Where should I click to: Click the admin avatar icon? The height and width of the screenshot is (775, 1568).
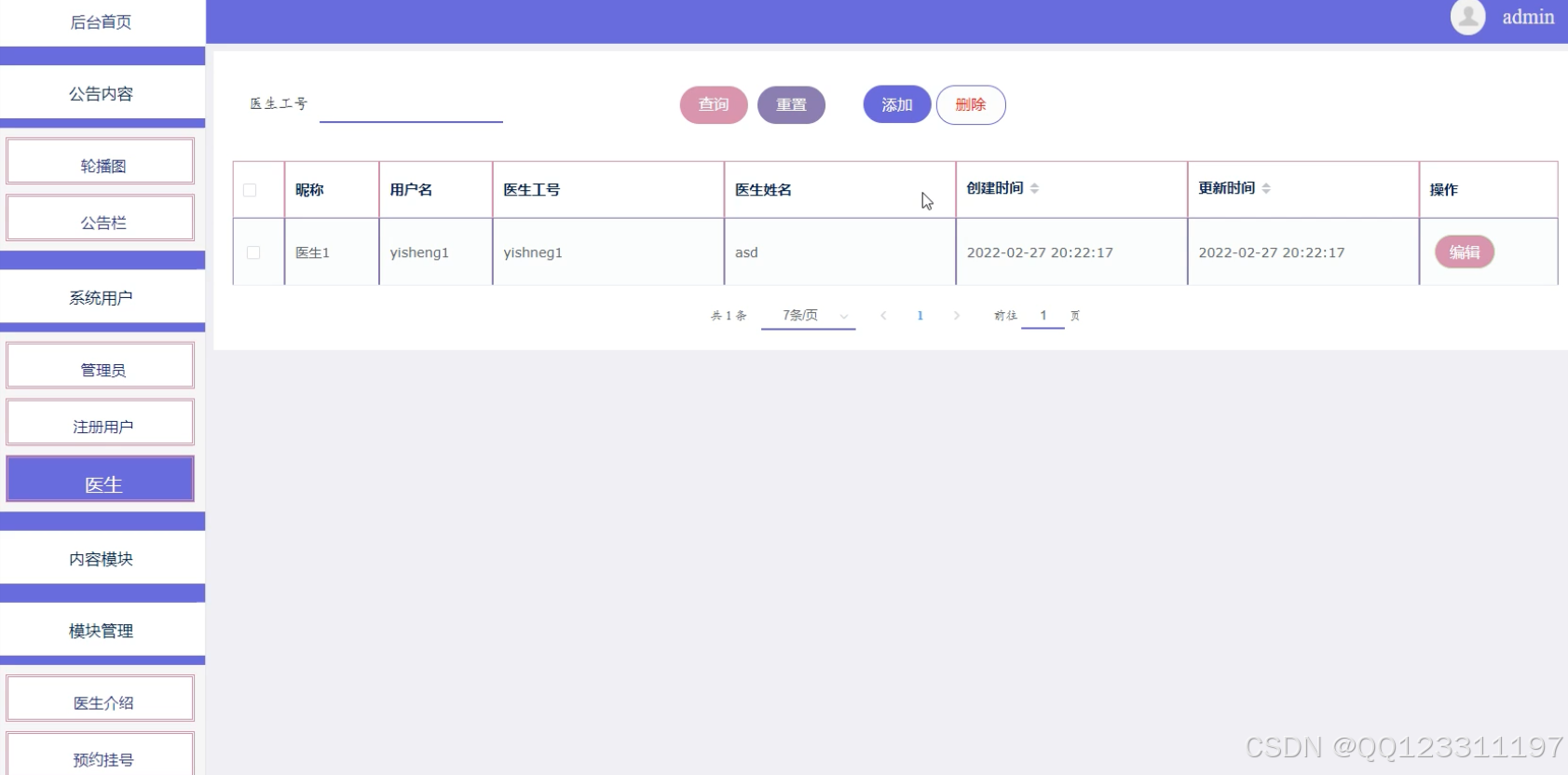pyautogui.click(x=1468, y=17)
